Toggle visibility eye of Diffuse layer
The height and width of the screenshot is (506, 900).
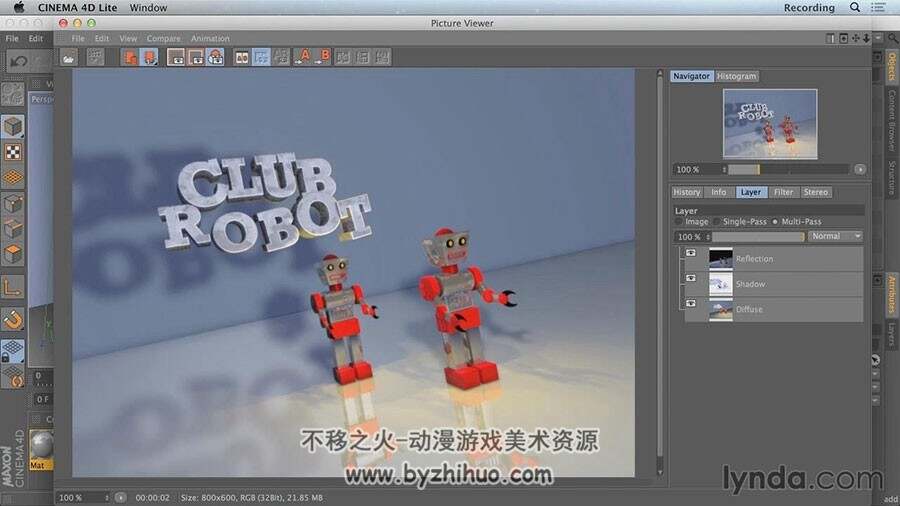tap(691, 303)
